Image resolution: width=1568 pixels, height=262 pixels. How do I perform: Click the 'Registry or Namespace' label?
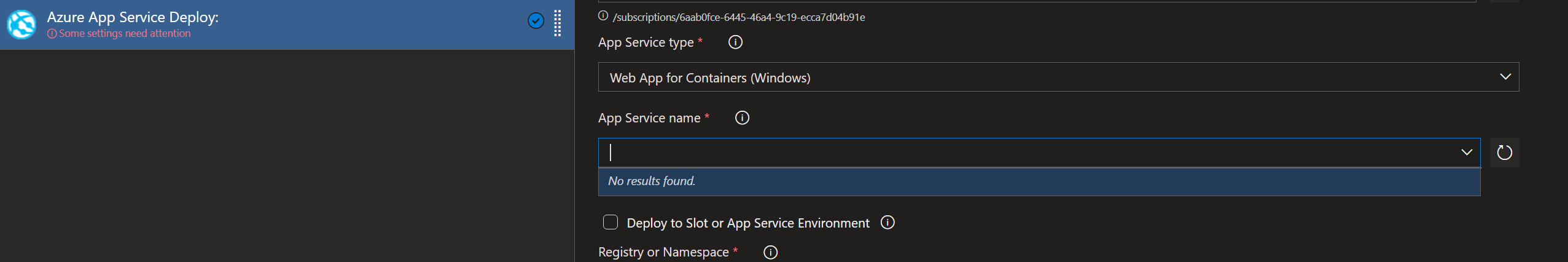click(663, 252)
